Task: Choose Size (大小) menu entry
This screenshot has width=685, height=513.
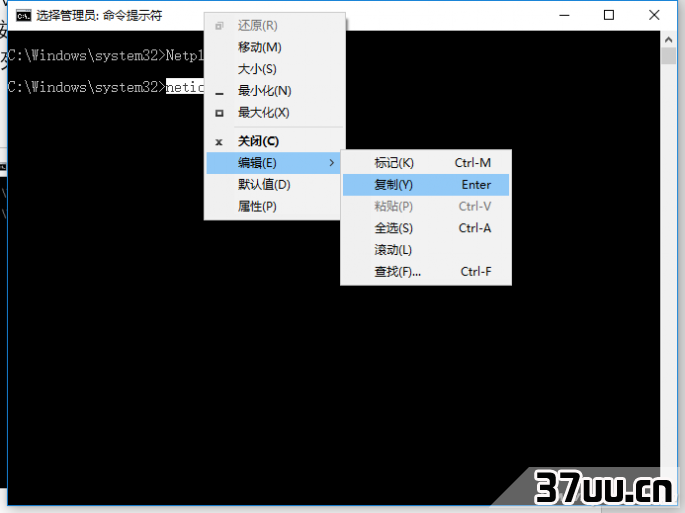Action: (275, 69)
